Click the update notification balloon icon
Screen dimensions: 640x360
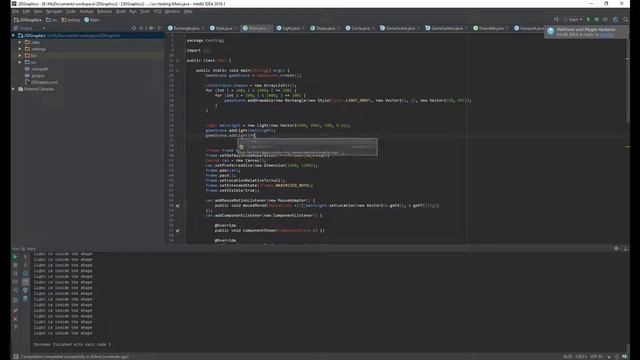point(551,31)
